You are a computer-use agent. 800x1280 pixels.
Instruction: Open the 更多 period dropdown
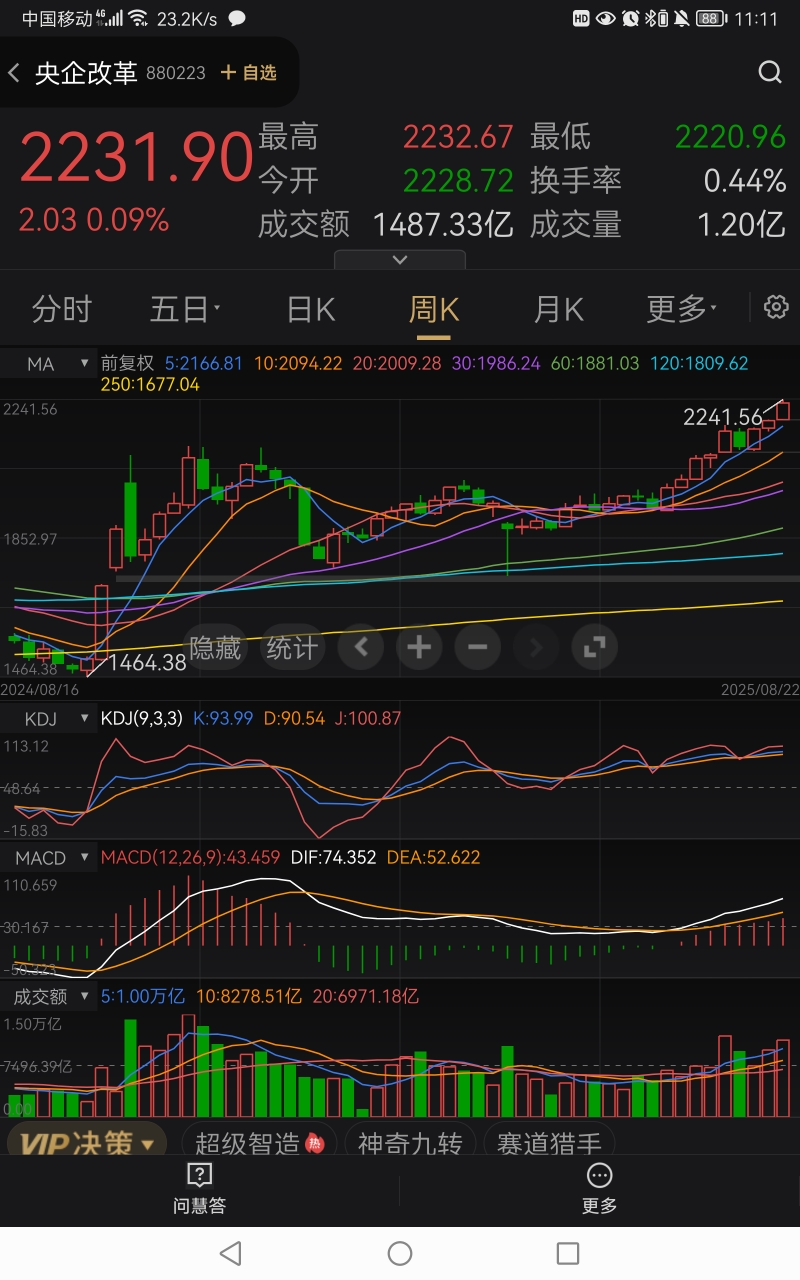point(682,309)
